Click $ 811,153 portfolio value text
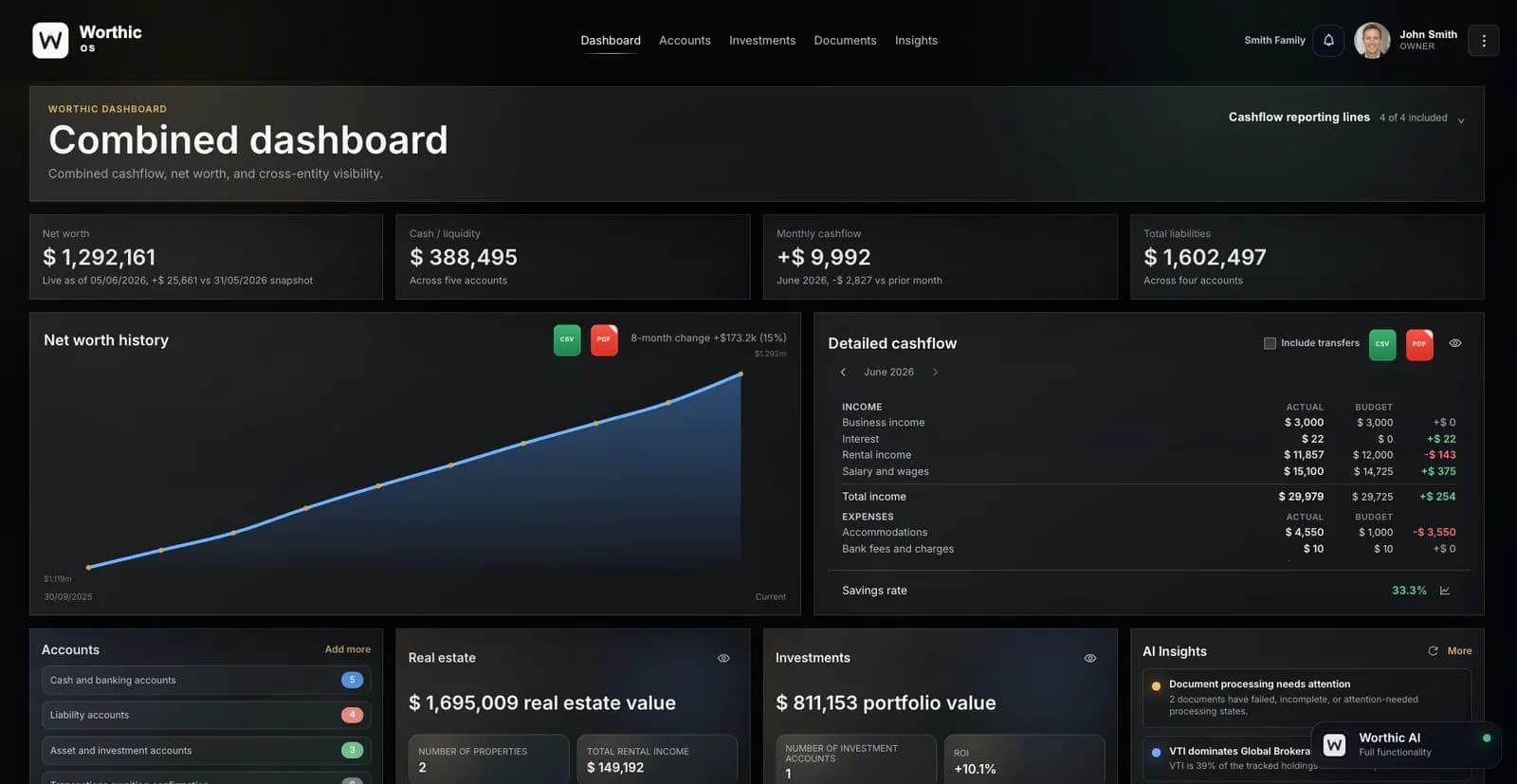This screenshot has width=1517, height=784. [886, 703]
